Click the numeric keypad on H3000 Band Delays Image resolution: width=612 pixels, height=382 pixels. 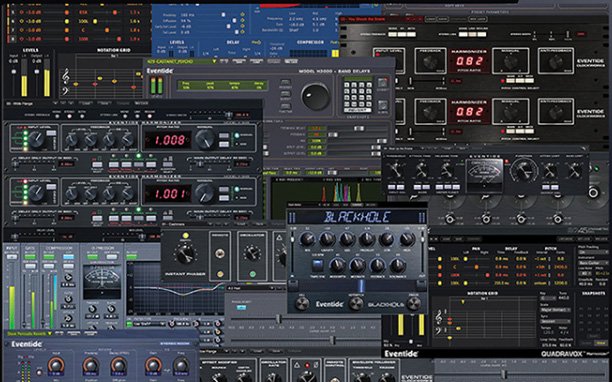[x=358, y=95]
